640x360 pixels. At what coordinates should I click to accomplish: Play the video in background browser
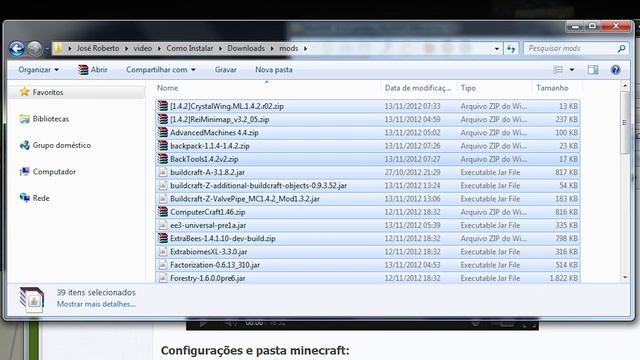[x=203, y=323]
